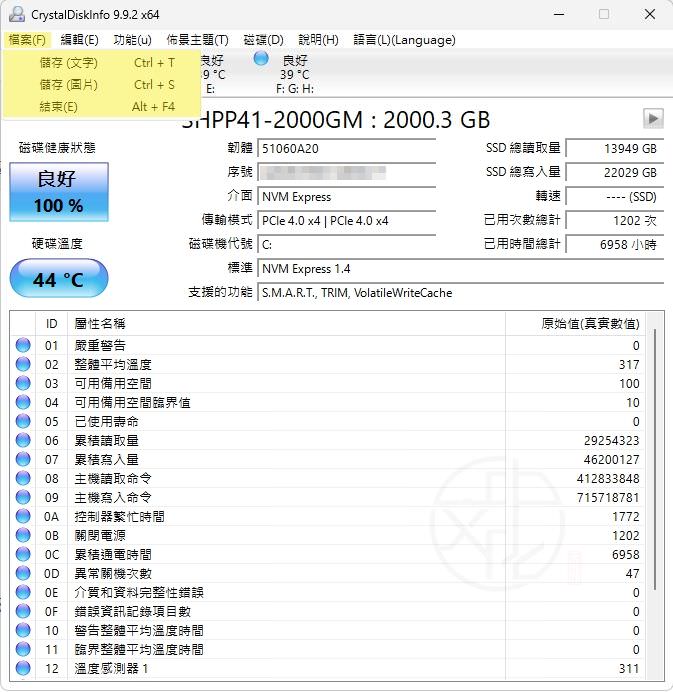Select the 主機讀取命令 raw value 412833848
Image resolution: width=673 pixels, height=692 pixels.
point(608,478)
